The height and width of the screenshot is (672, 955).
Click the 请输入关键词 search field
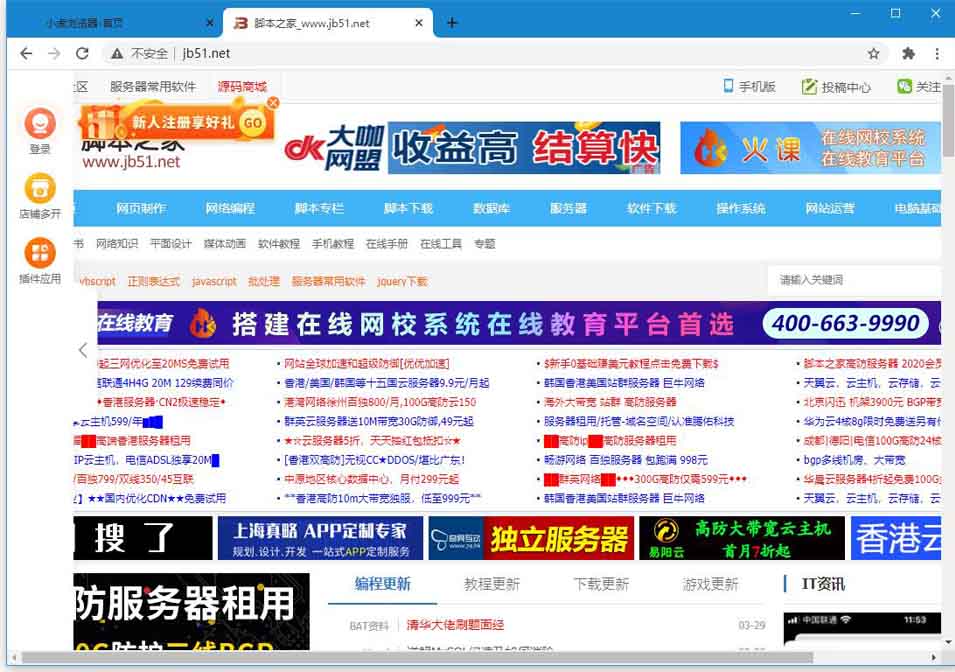pyautogui.click(x=854, y=280)
